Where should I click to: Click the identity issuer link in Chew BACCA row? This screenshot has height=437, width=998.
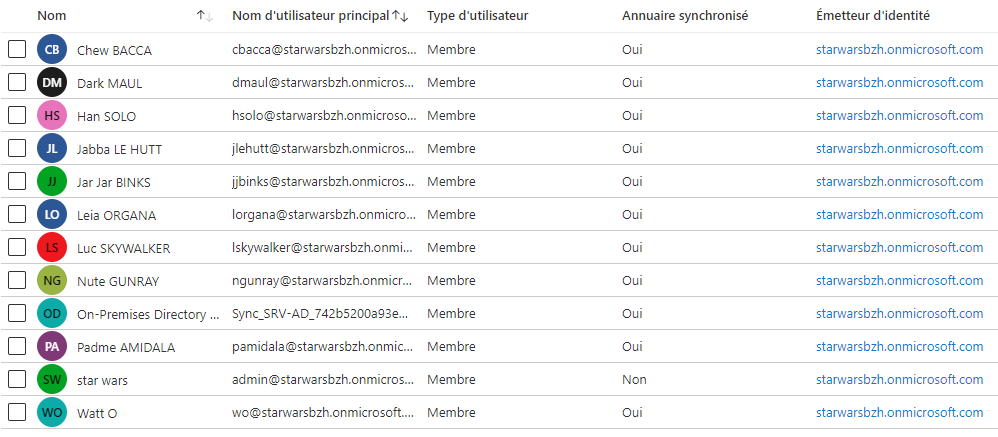pyautogui.click(x=900, y=50)
